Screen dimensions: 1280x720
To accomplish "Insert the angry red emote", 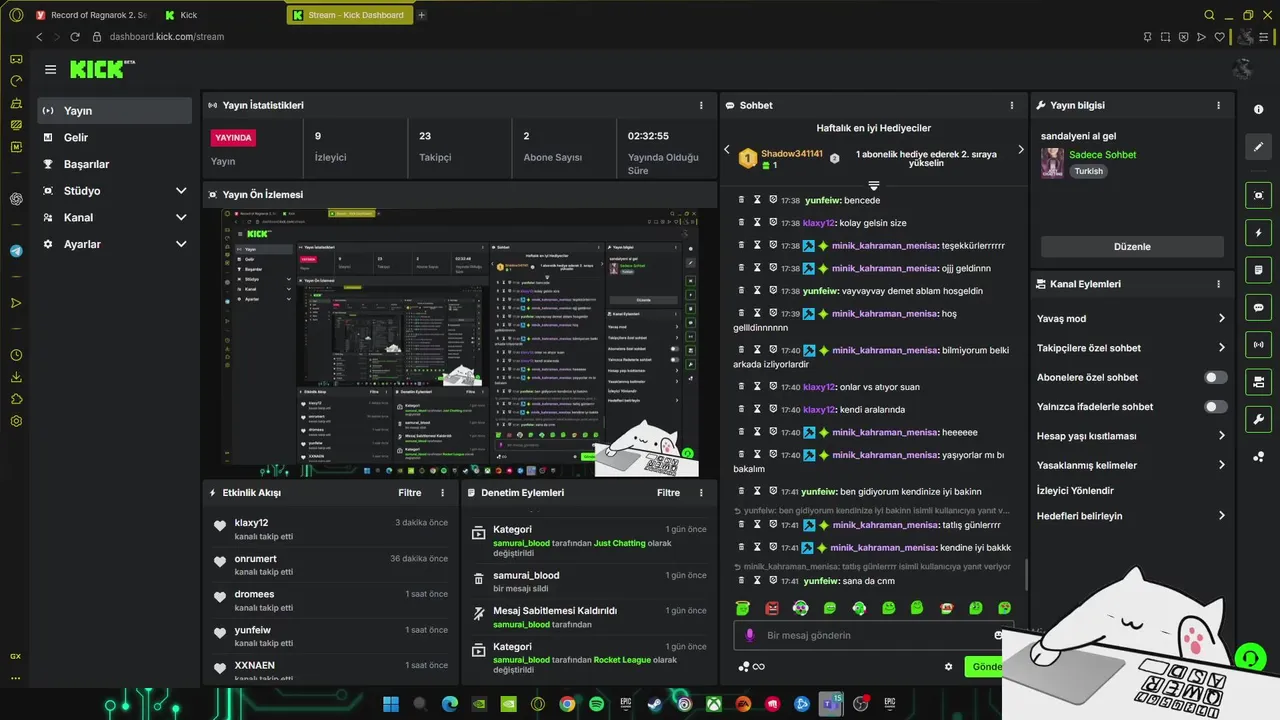I will click(772, 608).
